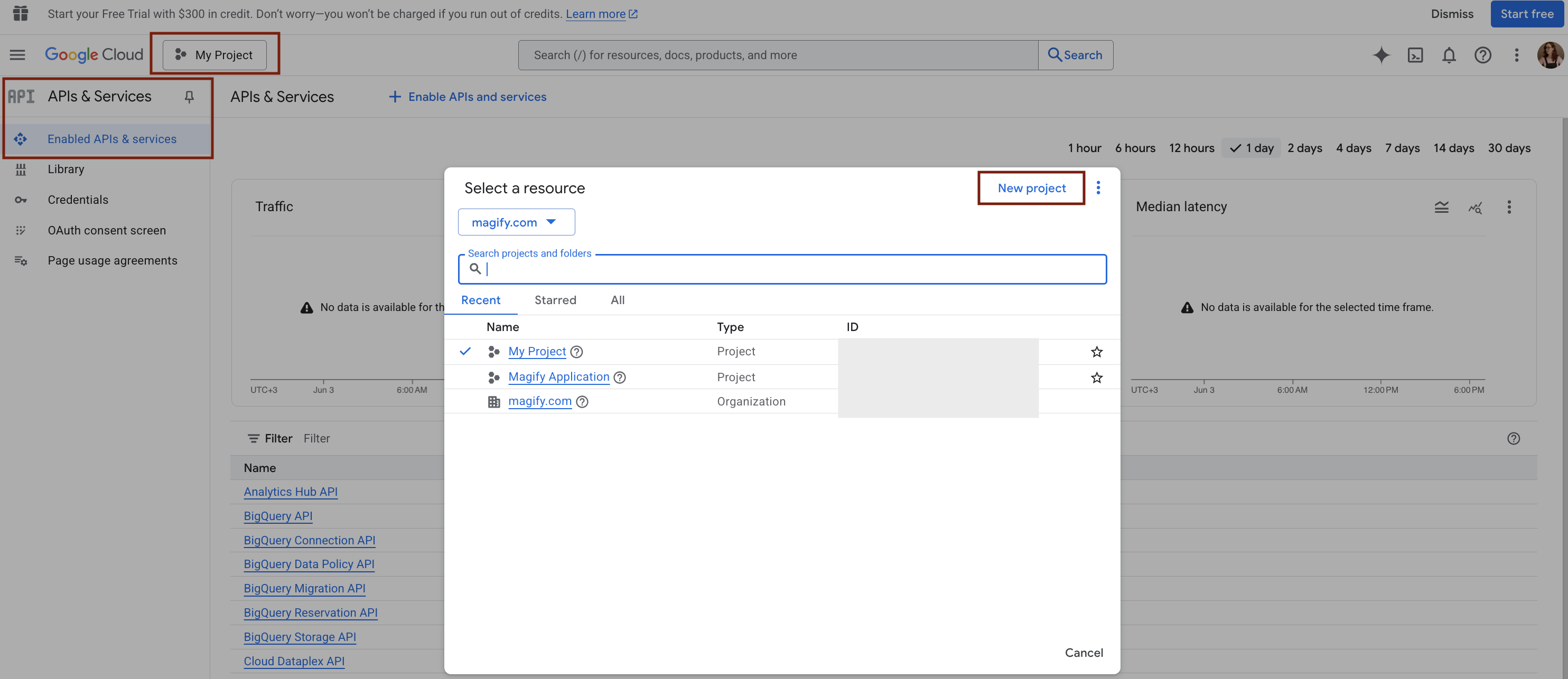
Task: Open the help question mark menu
Action: pyautogui.click(x=1482, y=55)
